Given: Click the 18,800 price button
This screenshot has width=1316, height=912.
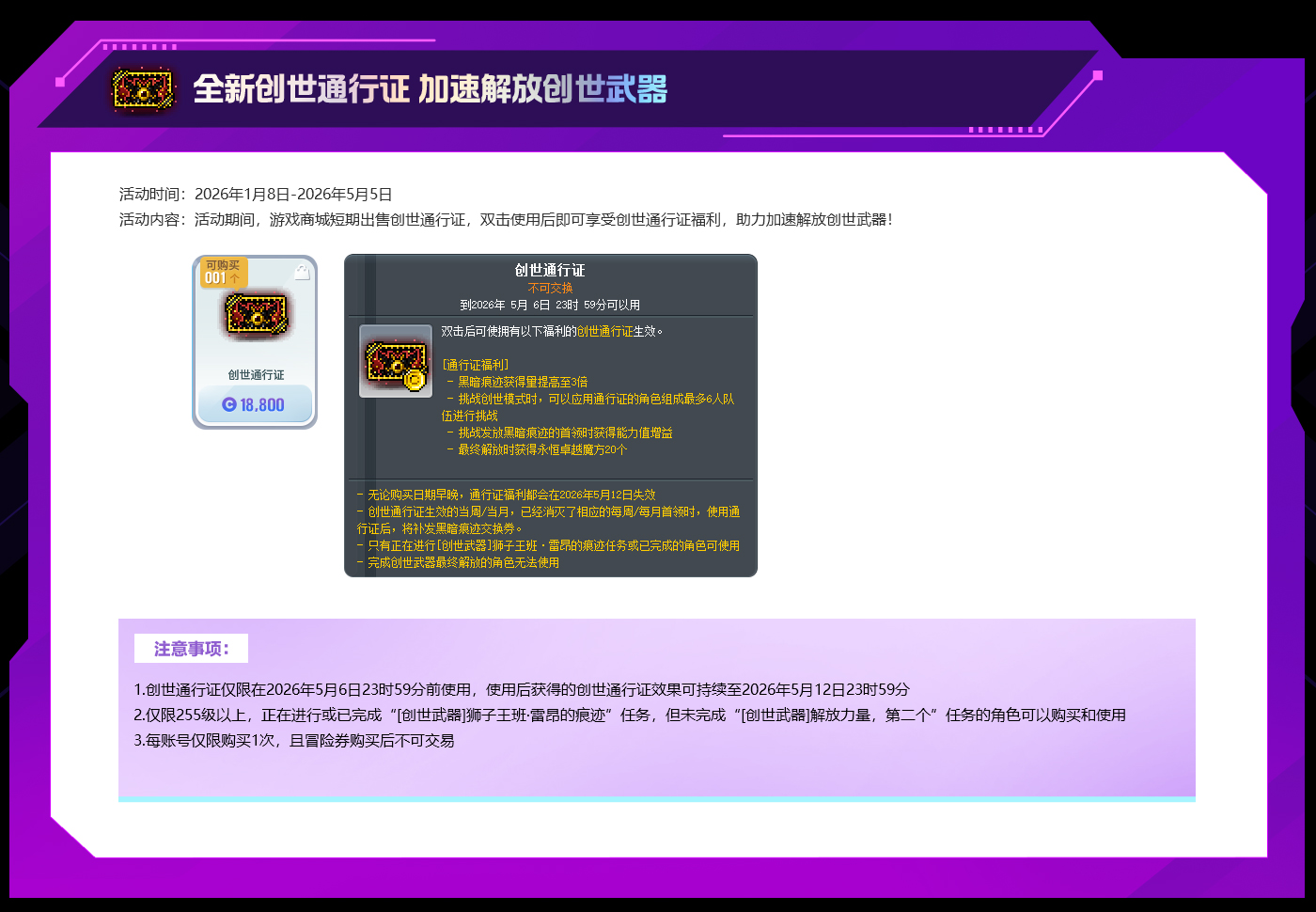Looking at the screenshot, I should [254, 404].
